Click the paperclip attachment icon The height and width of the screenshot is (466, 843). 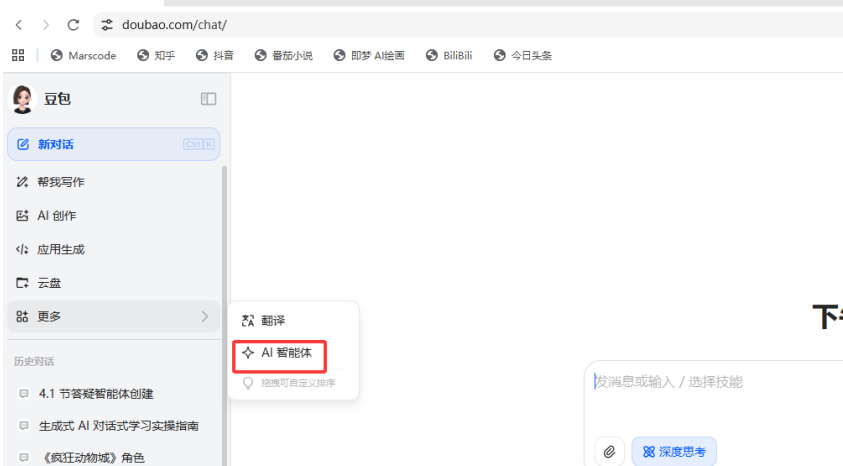(x=609, y=452)
